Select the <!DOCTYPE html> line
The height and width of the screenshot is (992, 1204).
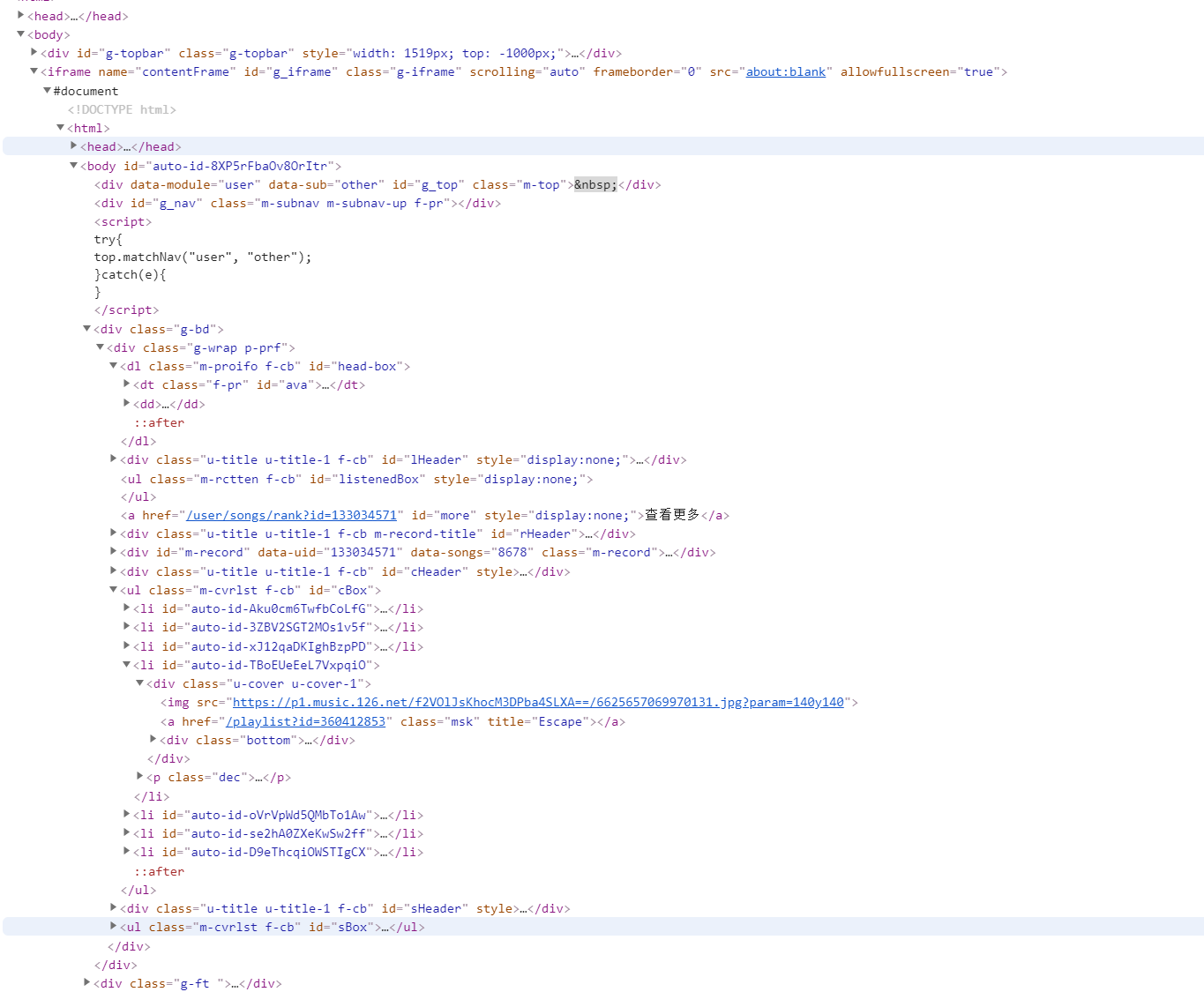[122, 109]
